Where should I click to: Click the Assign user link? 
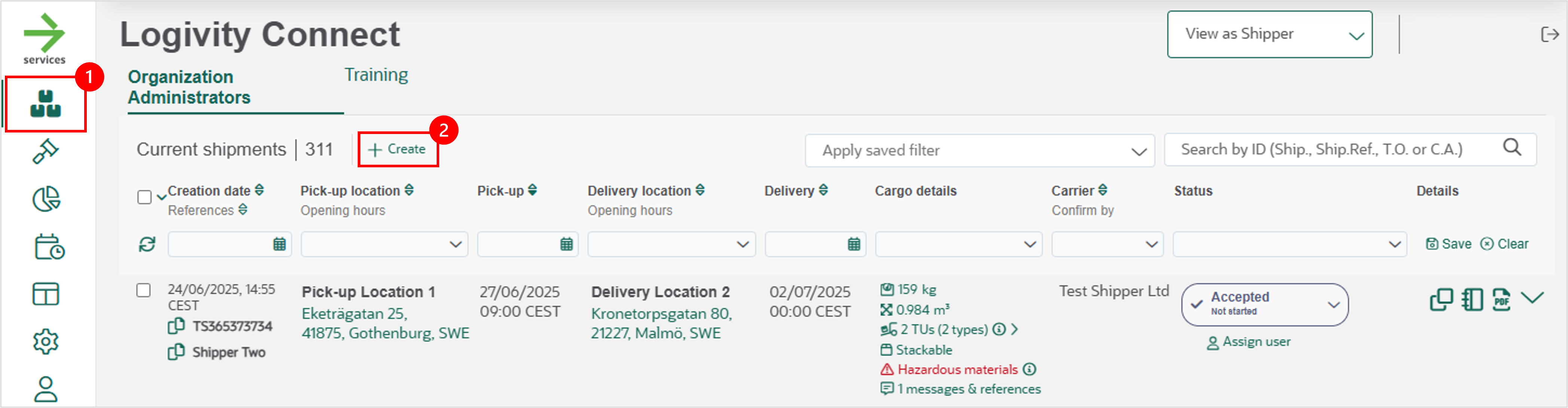point(1248,342)
